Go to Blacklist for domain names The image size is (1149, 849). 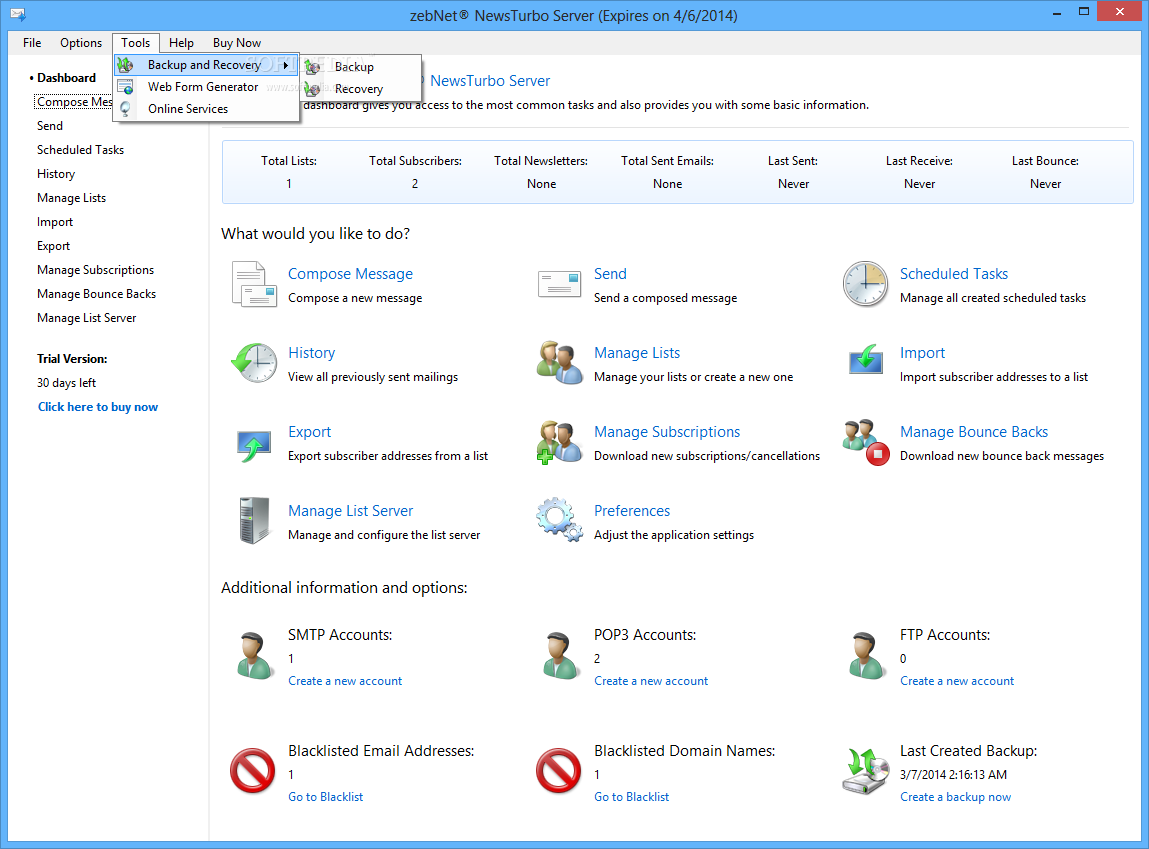click(x=632, y=797)
